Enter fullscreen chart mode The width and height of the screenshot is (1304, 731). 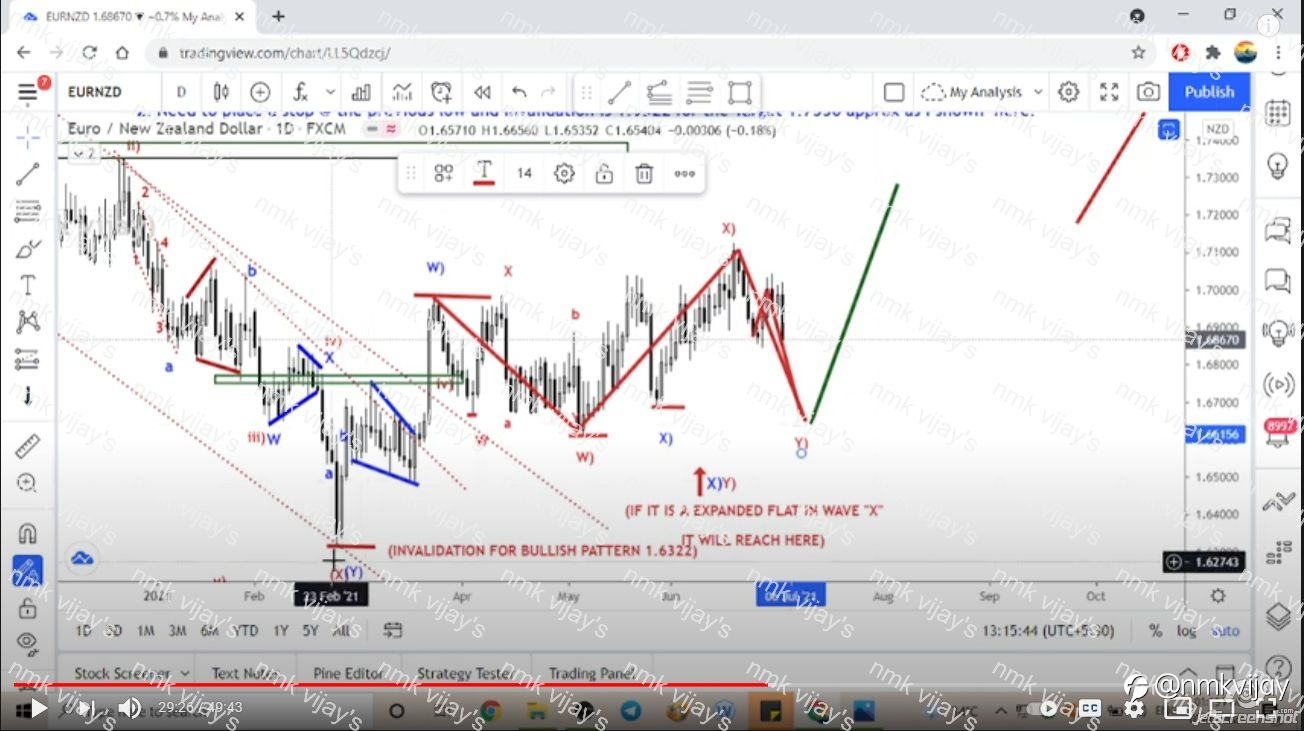point(1109,92)
